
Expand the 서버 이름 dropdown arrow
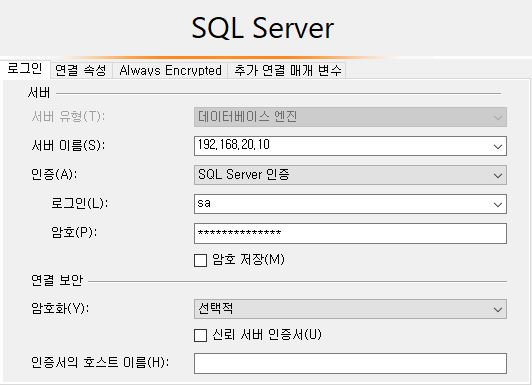click(498, 146)
